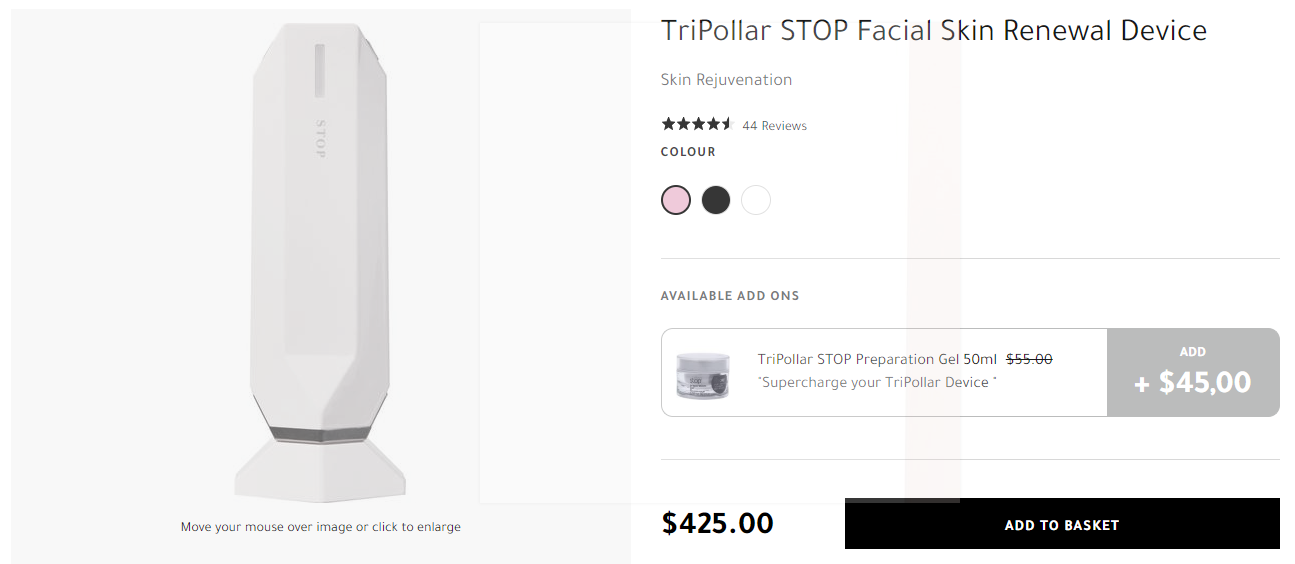Viewport: 1295px width, 564px height.
Task: Click the Colour section label
Action: pyautogui.click(x=688, y=152)
